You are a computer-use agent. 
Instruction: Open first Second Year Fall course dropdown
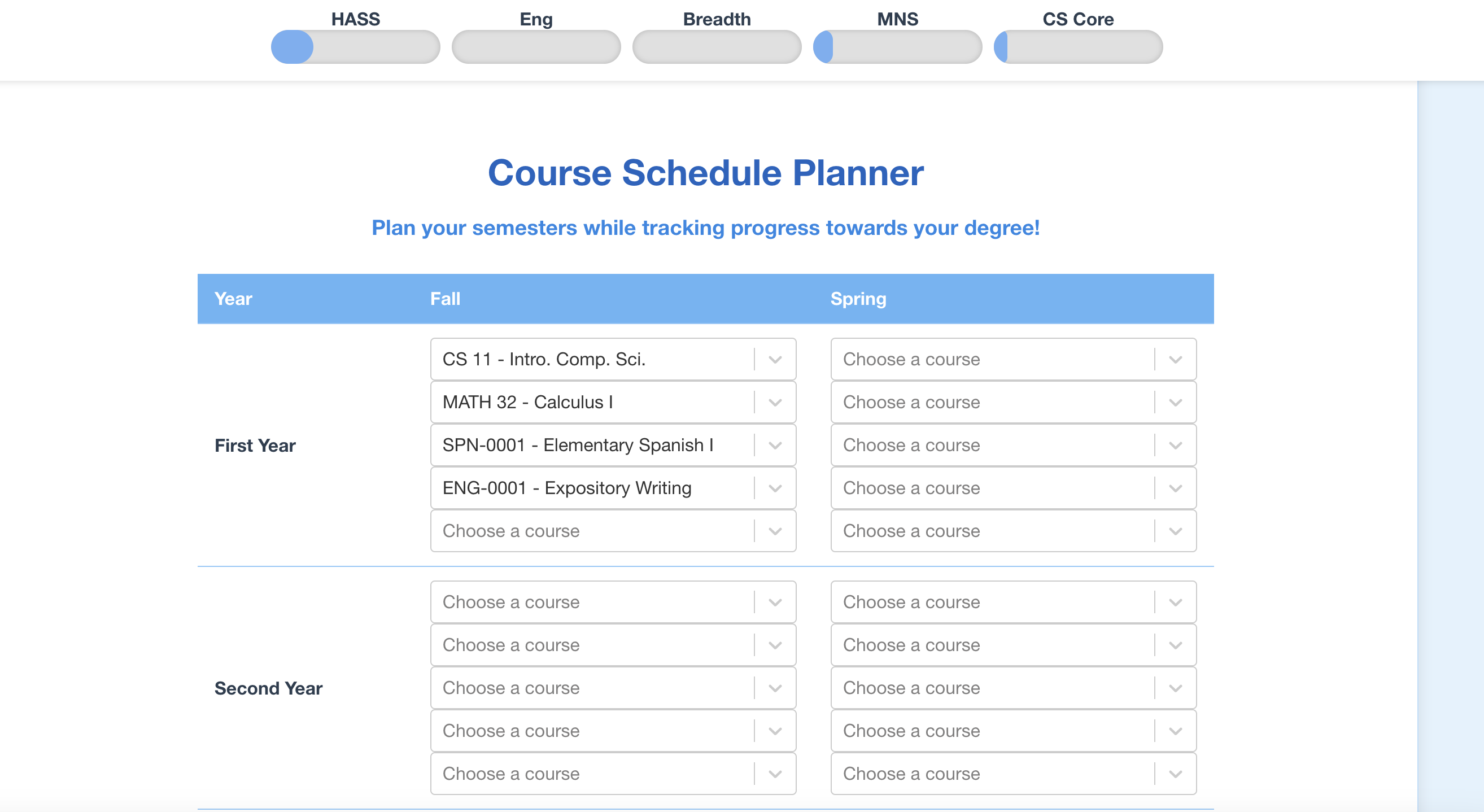pos(613,603)
